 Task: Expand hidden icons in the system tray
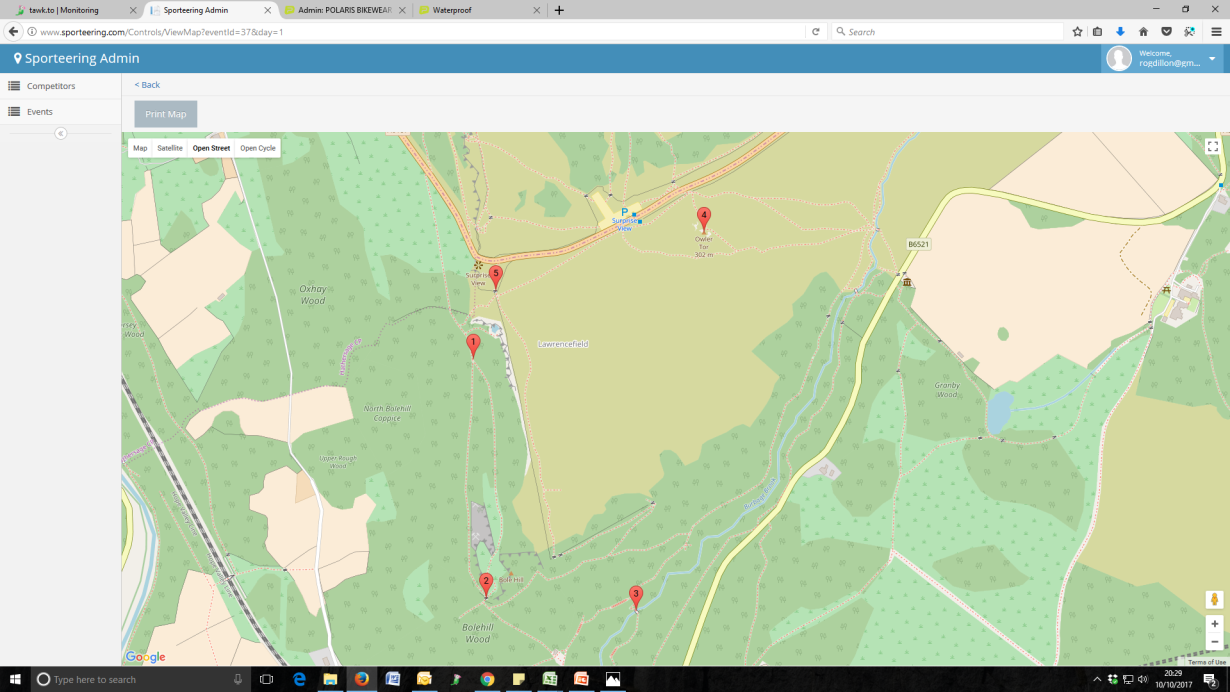point(1098,677)
